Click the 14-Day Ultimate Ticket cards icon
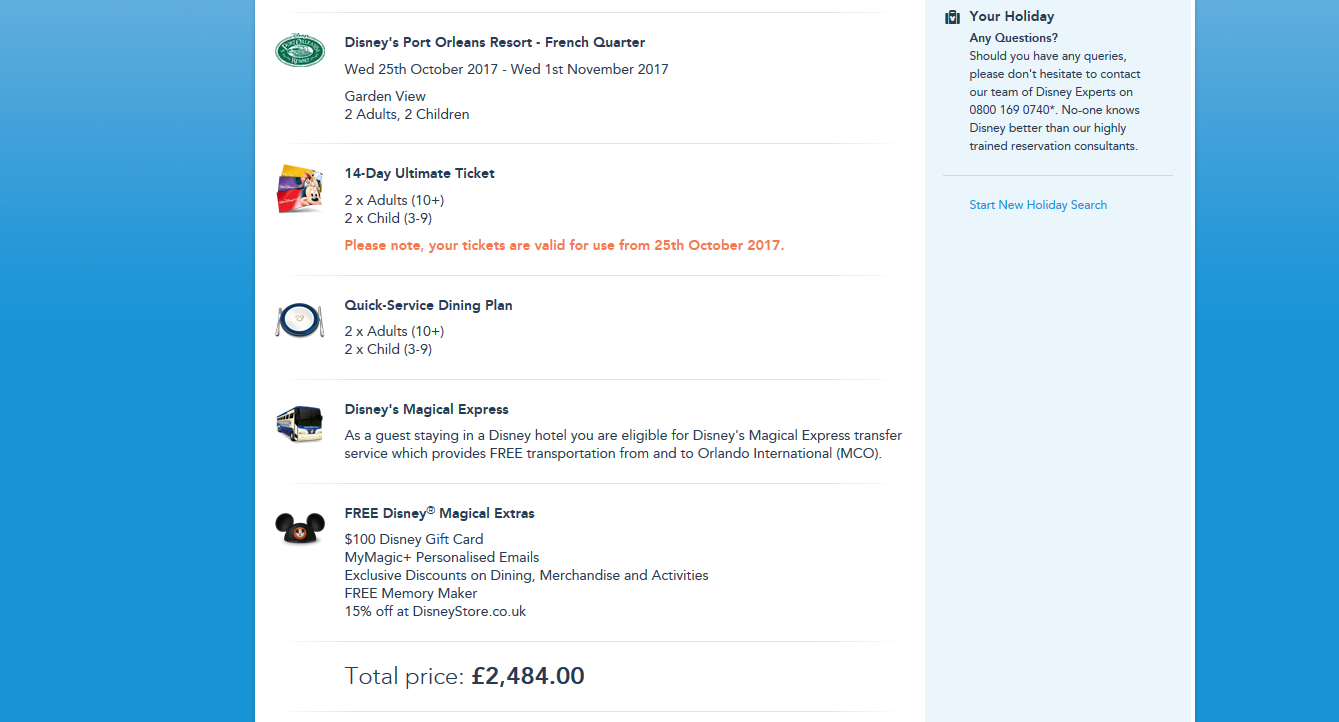The width and height of the screenshot is (1339, 722). (x=300, y=188)
